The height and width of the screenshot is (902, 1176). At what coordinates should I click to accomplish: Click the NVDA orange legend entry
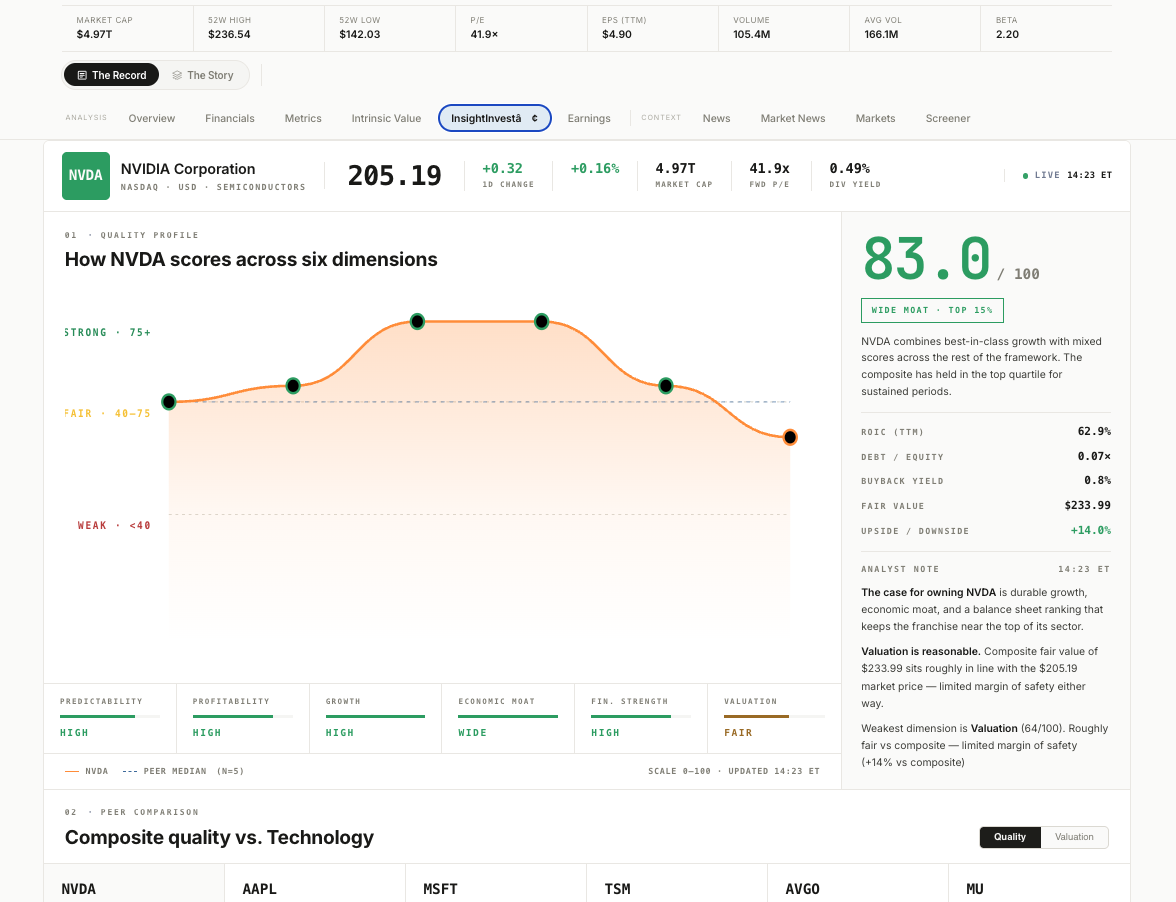coord(86,771)
